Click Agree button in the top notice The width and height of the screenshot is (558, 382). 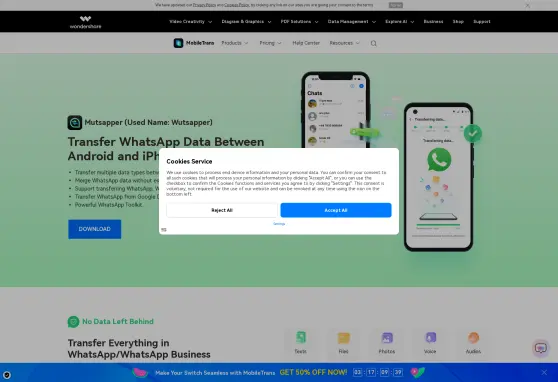395,5
